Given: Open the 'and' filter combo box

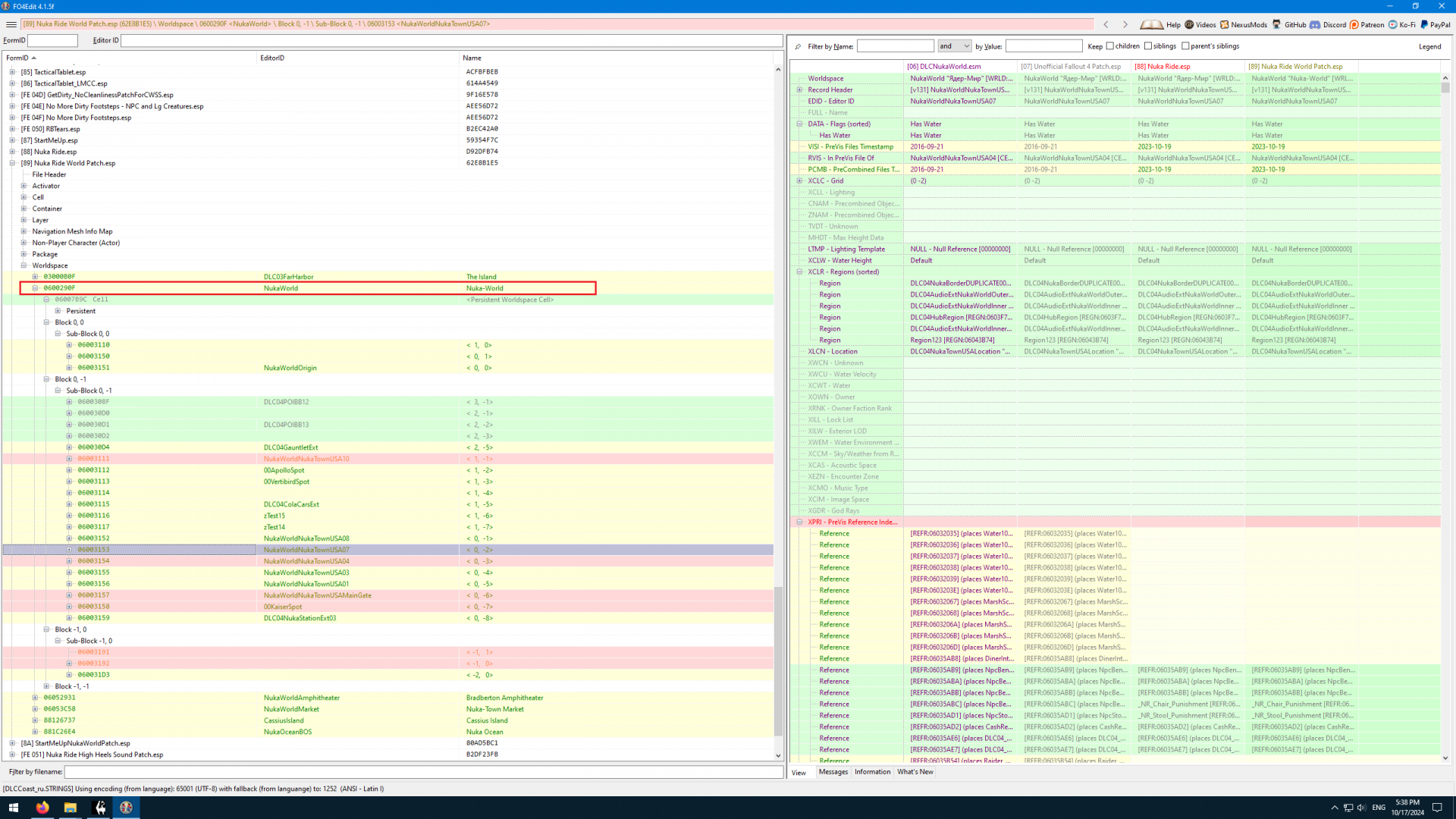Looking at the screenshot, I should 954,46.
